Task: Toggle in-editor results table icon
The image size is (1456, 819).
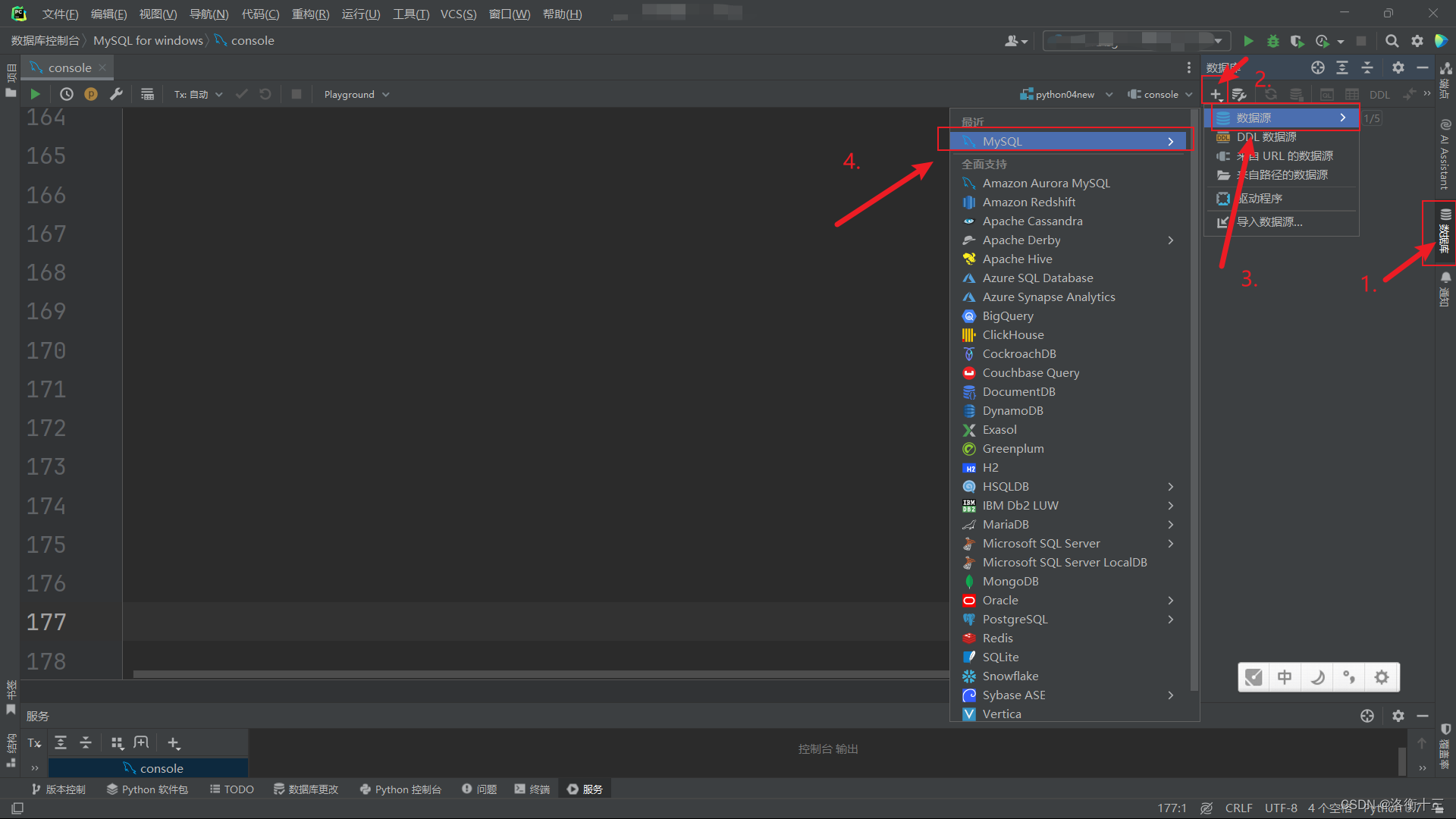Action: click(x=147, y=94)
